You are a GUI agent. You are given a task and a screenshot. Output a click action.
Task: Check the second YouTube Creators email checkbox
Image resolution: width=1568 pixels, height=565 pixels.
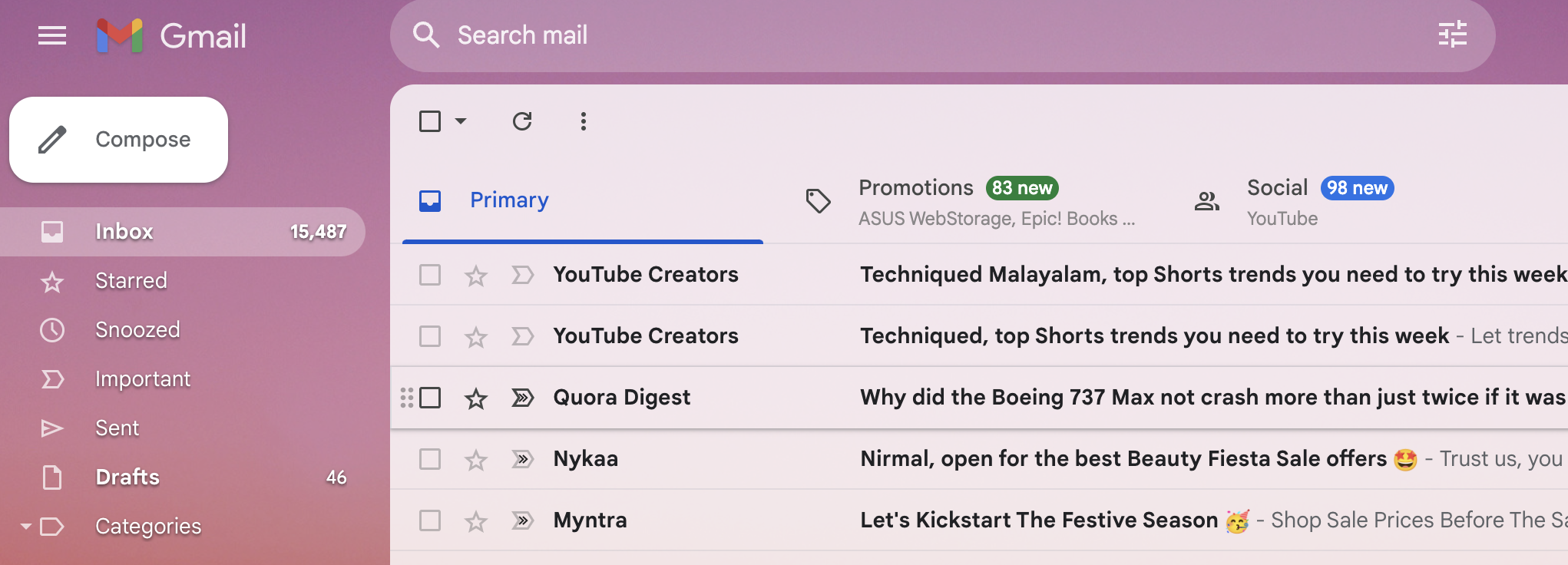coord(430,336)
